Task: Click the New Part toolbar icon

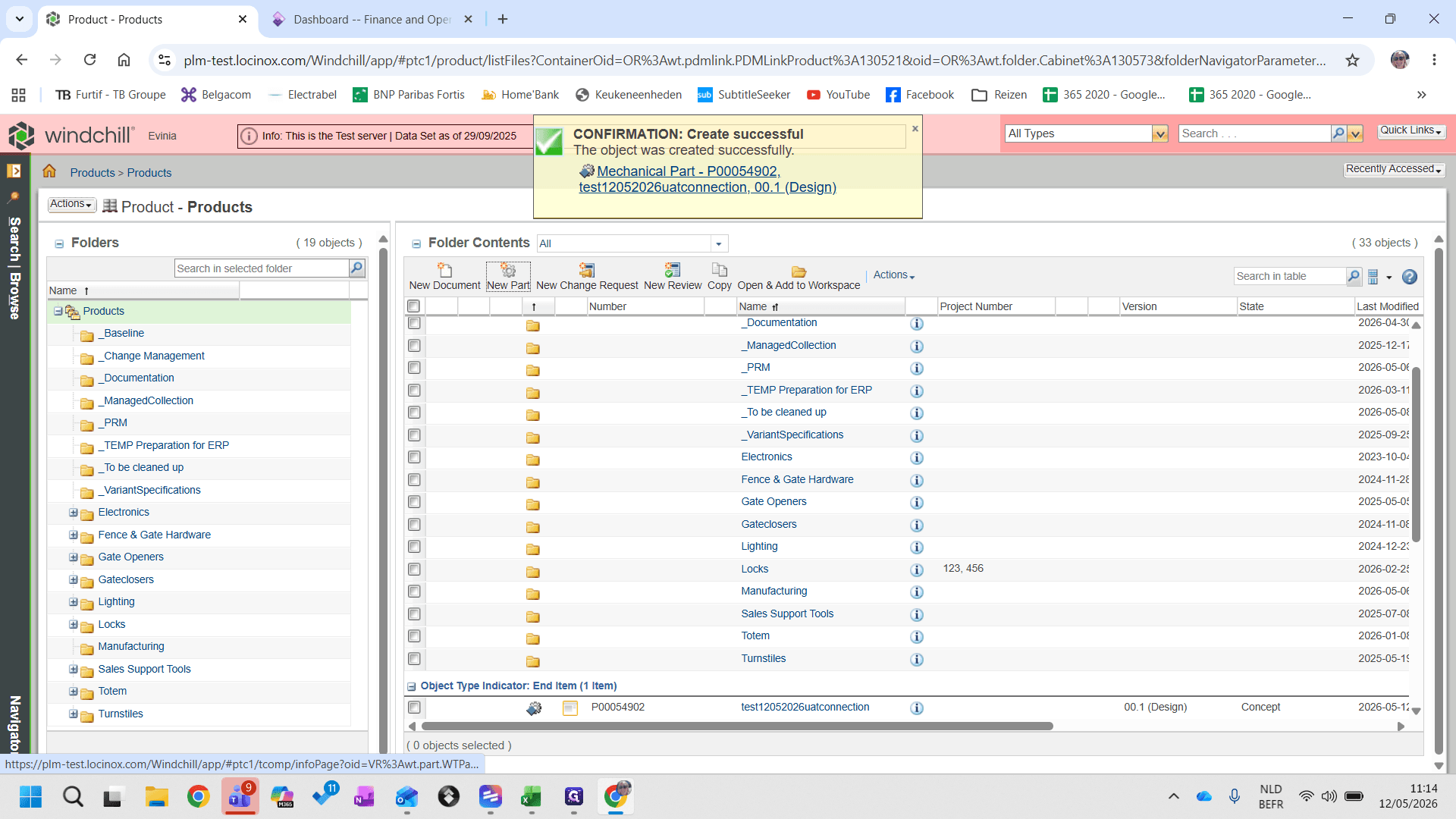Action: pyautogui.click(x=508, y=270)
